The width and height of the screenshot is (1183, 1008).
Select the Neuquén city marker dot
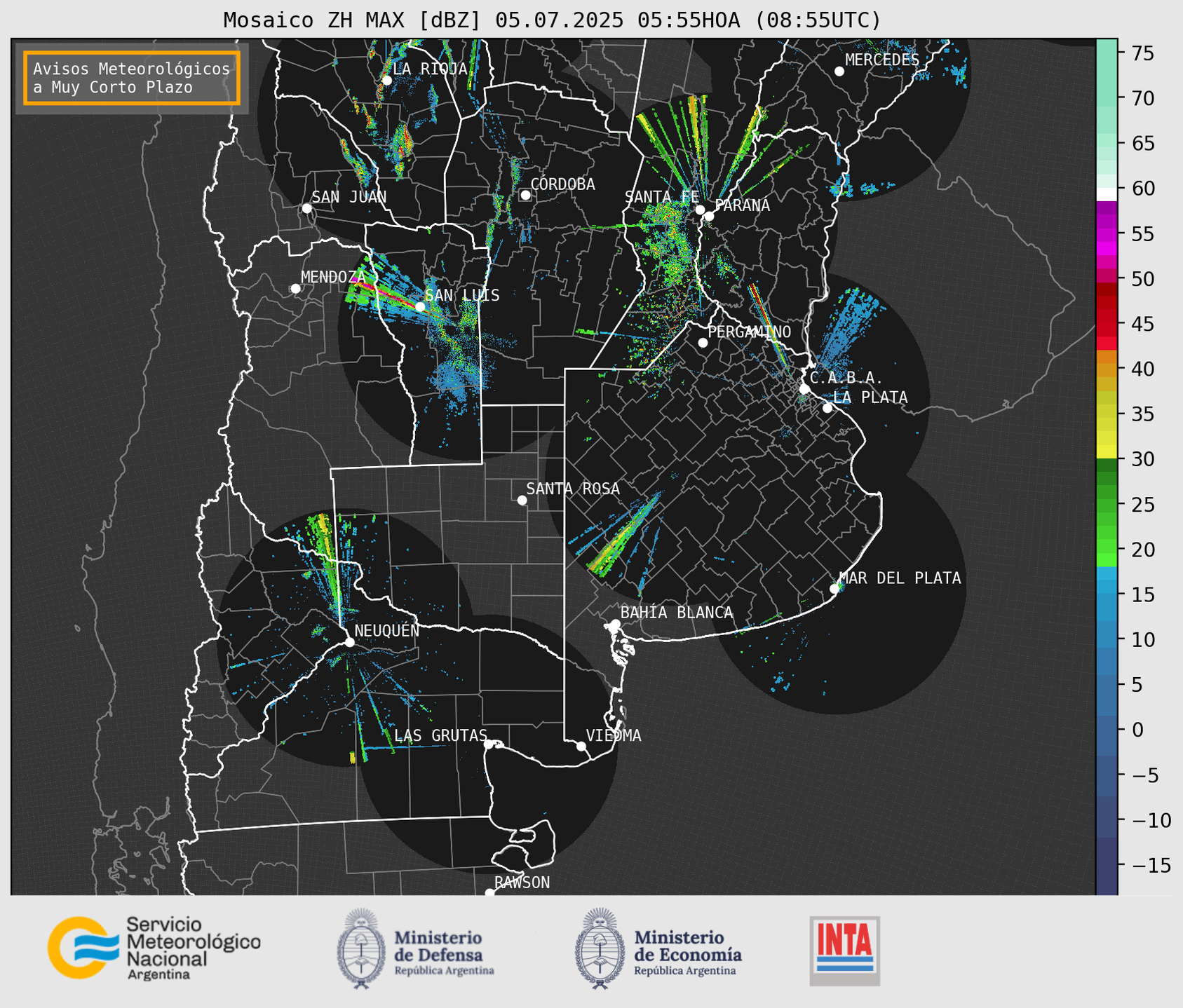click(x=349, y=642)
